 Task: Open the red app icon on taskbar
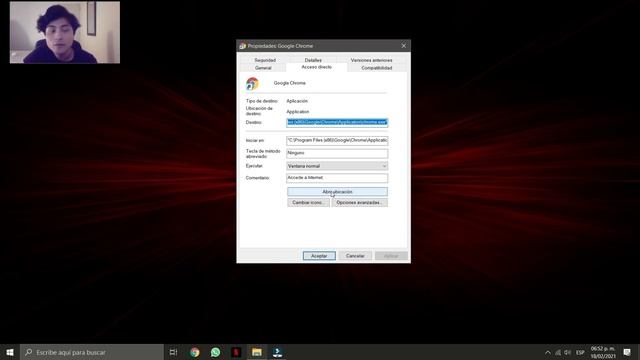pos(236,352)
